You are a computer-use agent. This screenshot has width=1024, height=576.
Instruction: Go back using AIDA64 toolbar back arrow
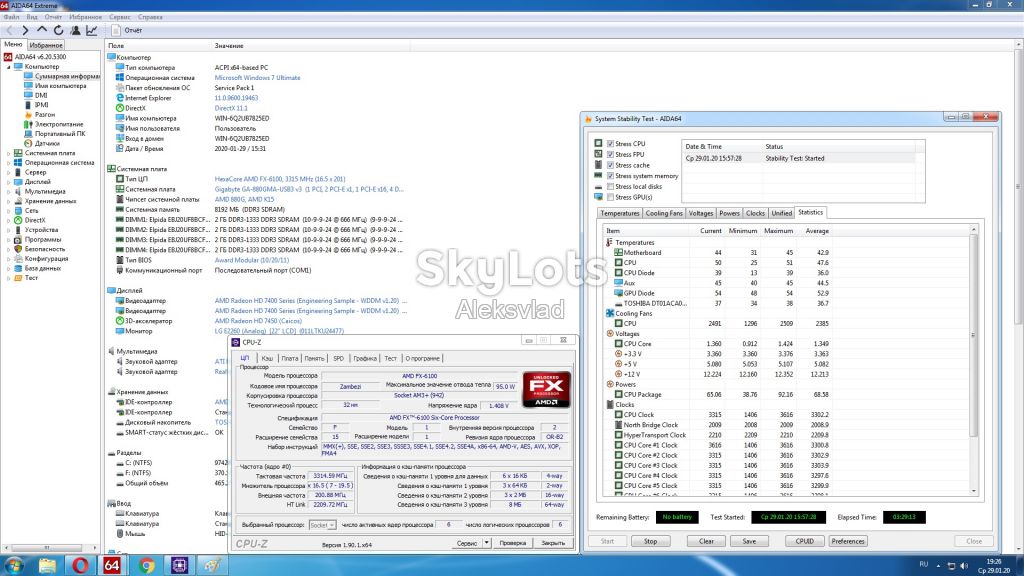[9, 30]
